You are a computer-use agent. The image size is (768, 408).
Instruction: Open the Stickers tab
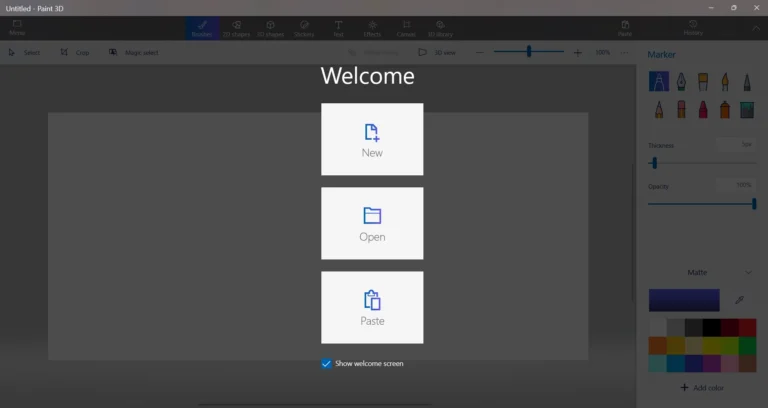[304, 28]
